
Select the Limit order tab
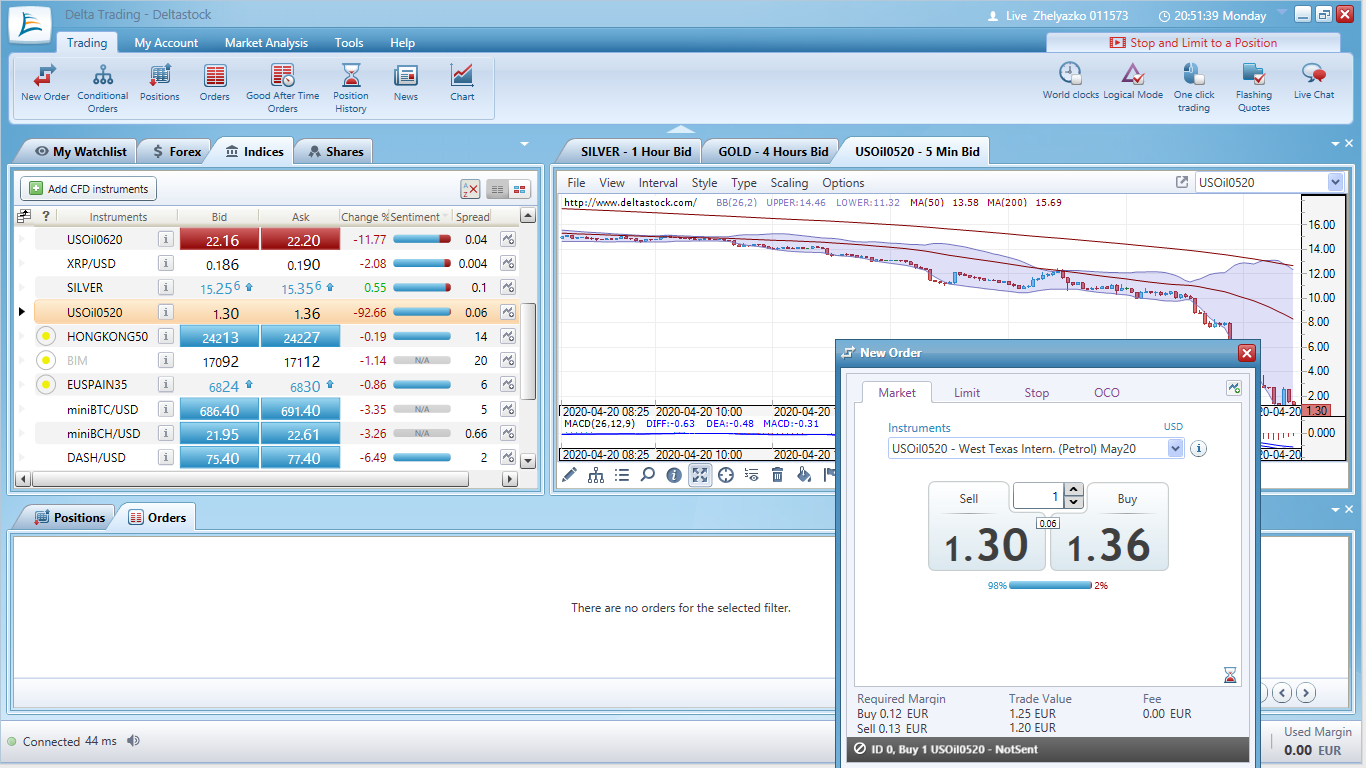(967, 392)
